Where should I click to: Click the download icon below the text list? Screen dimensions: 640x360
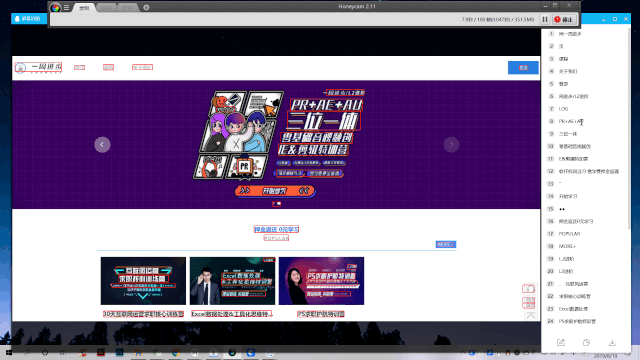pos(612,342)
